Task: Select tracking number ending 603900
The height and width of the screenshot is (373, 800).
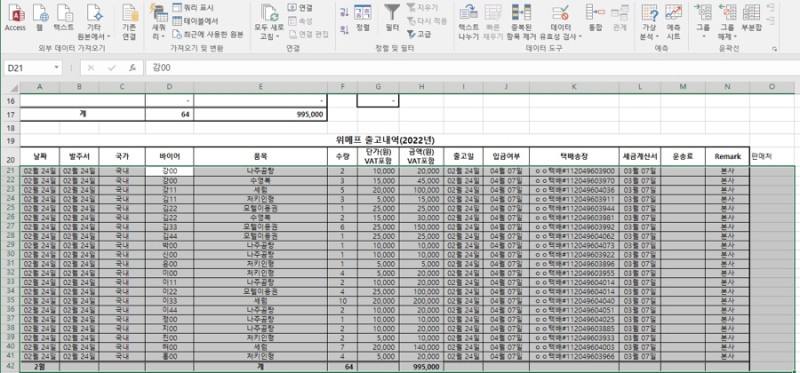Action: (x=574, y=171)
